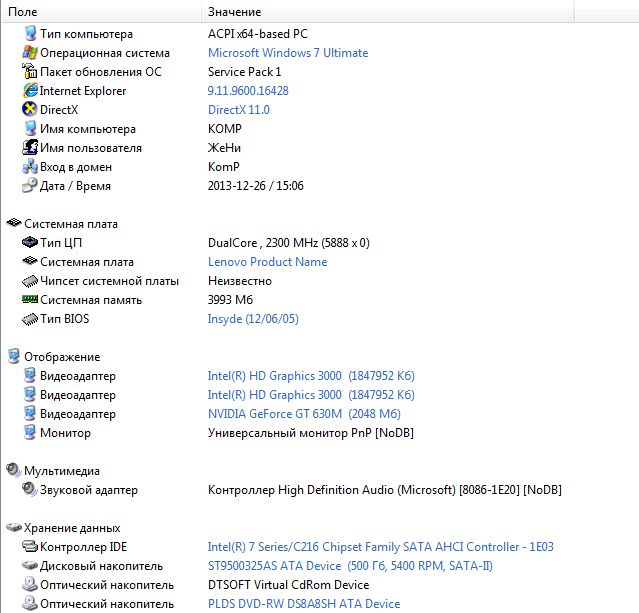The height and width of the screenshot is (613, 639).
Task: Open the Lenovo Product Name link
Action: click(267, 262)
